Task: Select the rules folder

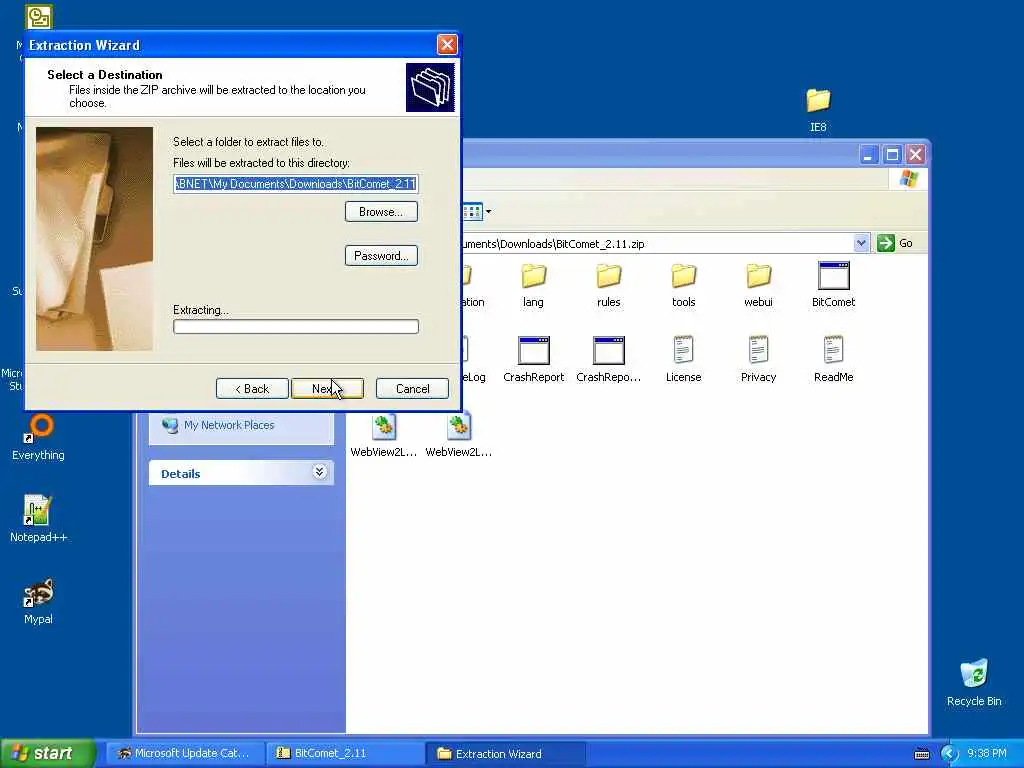Action: tap(608, 285)
